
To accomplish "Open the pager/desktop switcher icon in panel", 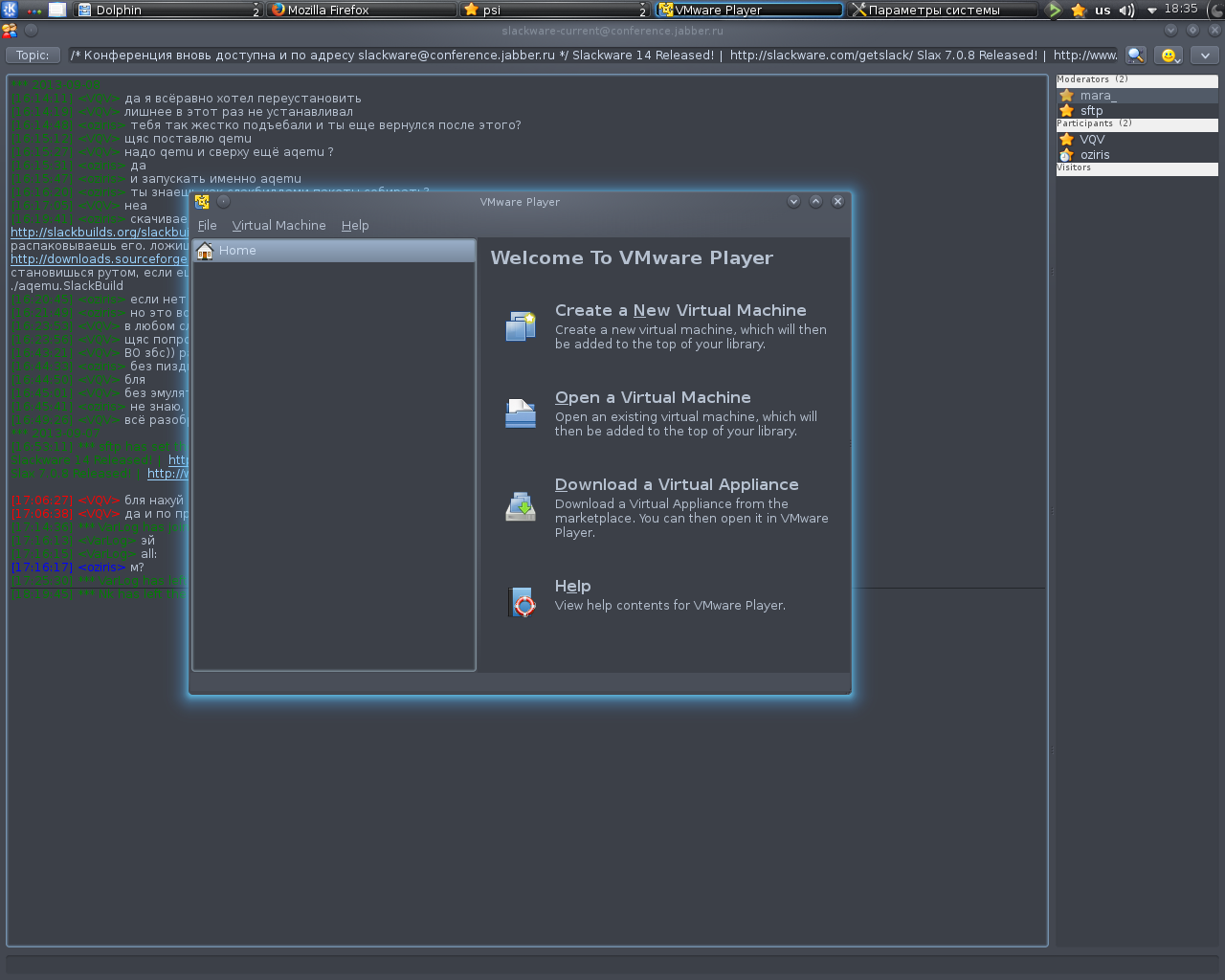I will tap(34, 10).
